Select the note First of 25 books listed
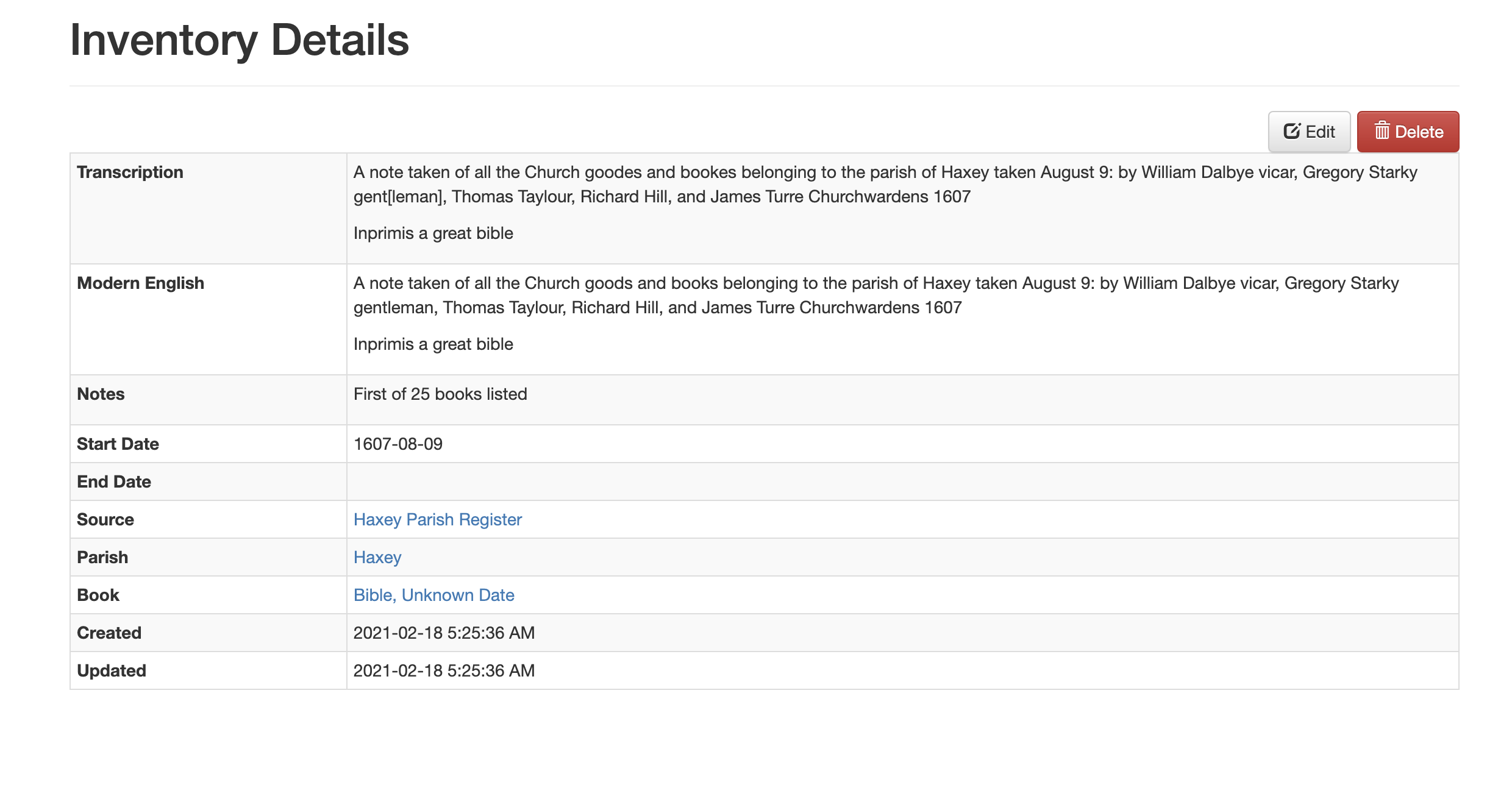Image resolution: width=1512 pixels, height=785 pixels. click(440, 394)
